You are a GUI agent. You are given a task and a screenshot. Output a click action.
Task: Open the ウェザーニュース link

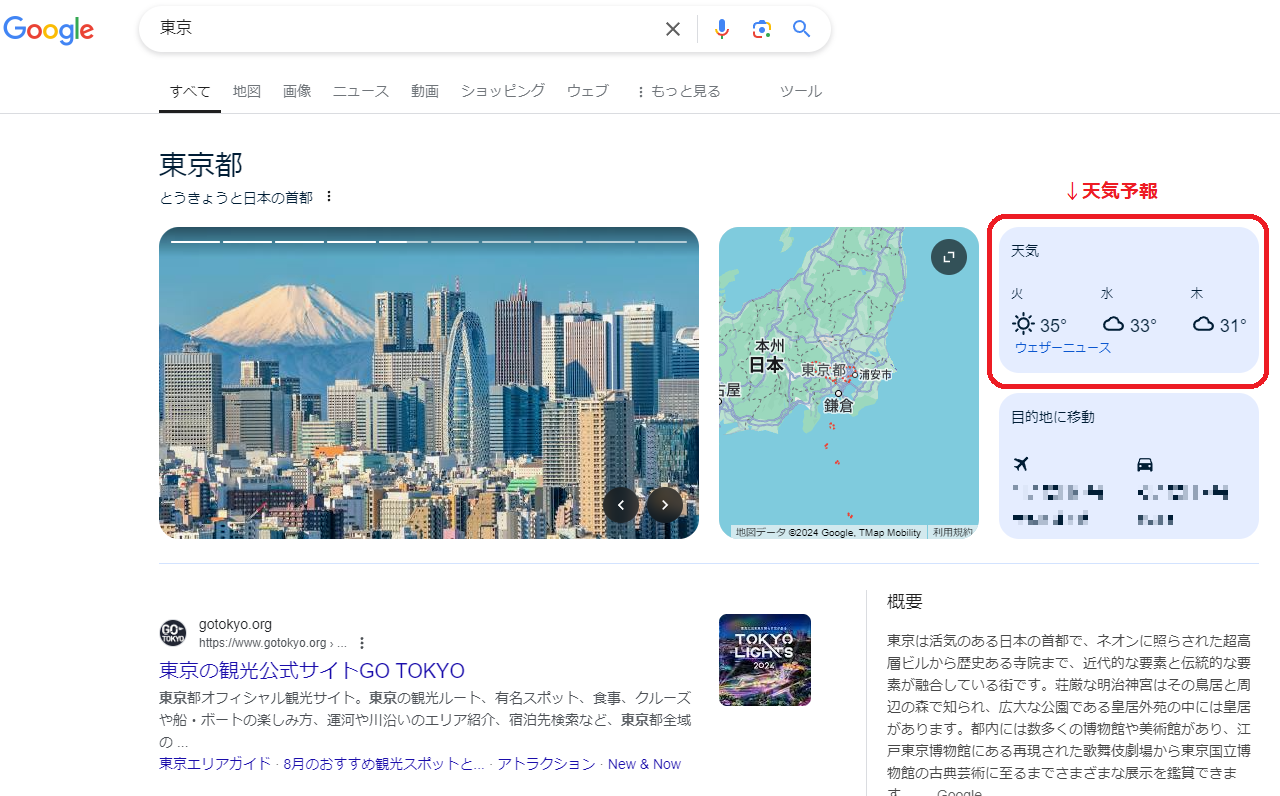1062,347
